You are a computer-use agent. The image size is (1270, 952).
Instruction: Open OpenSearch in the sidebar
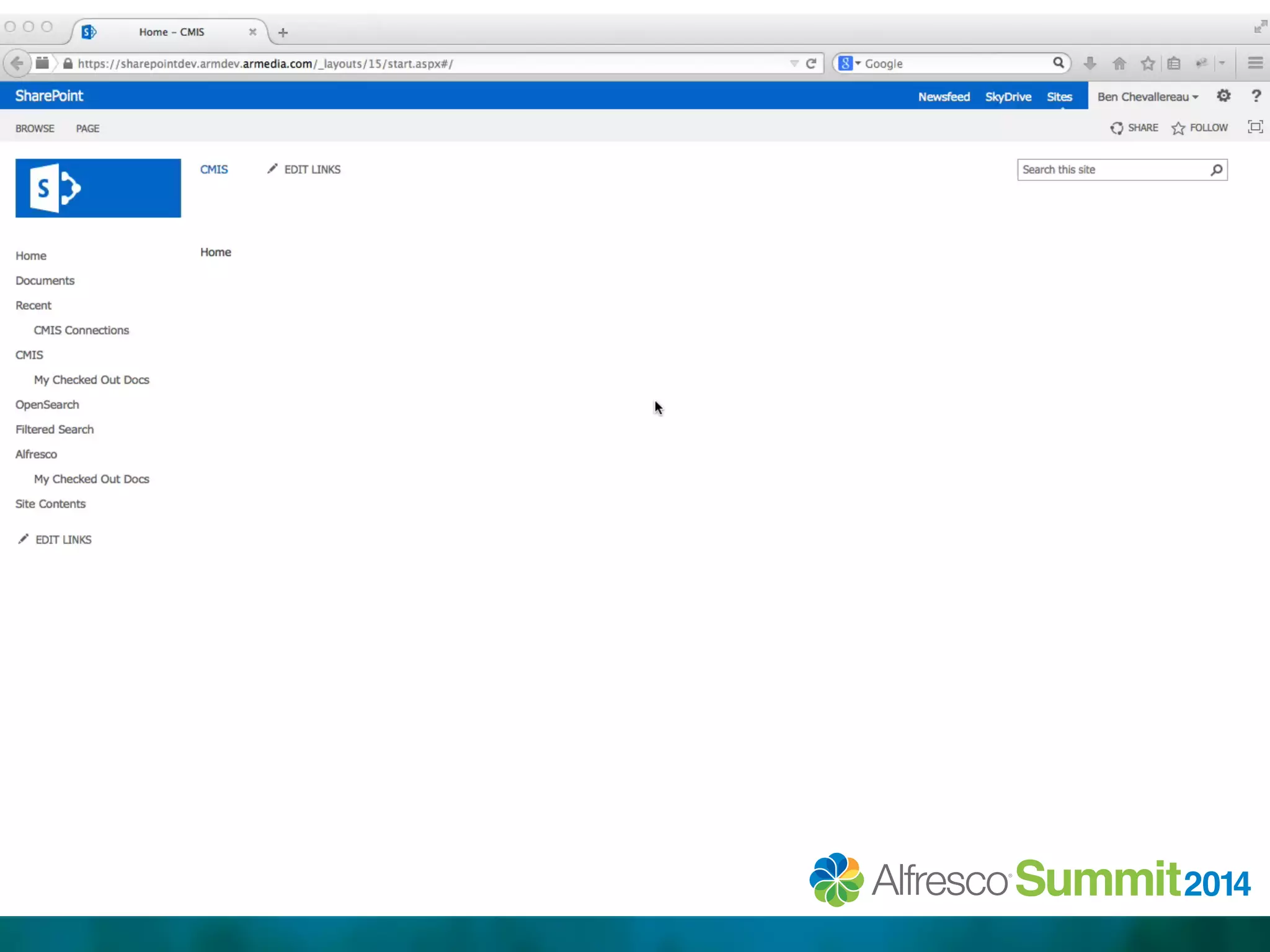[47, 404]
